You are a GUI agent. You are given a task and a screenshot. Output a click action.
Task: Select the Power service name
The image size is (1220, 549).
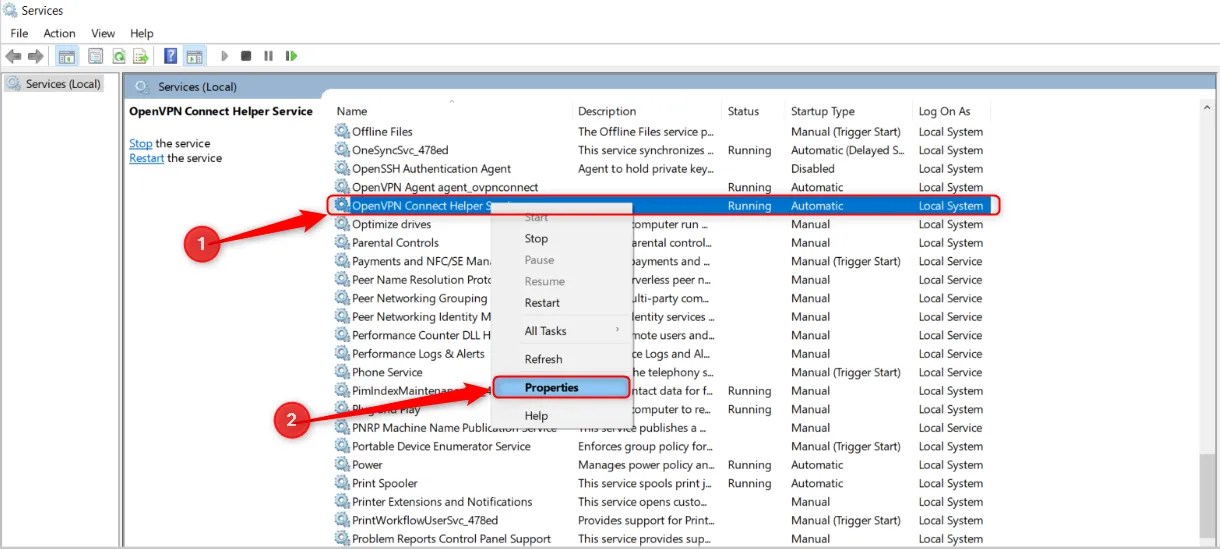(367, 464)
